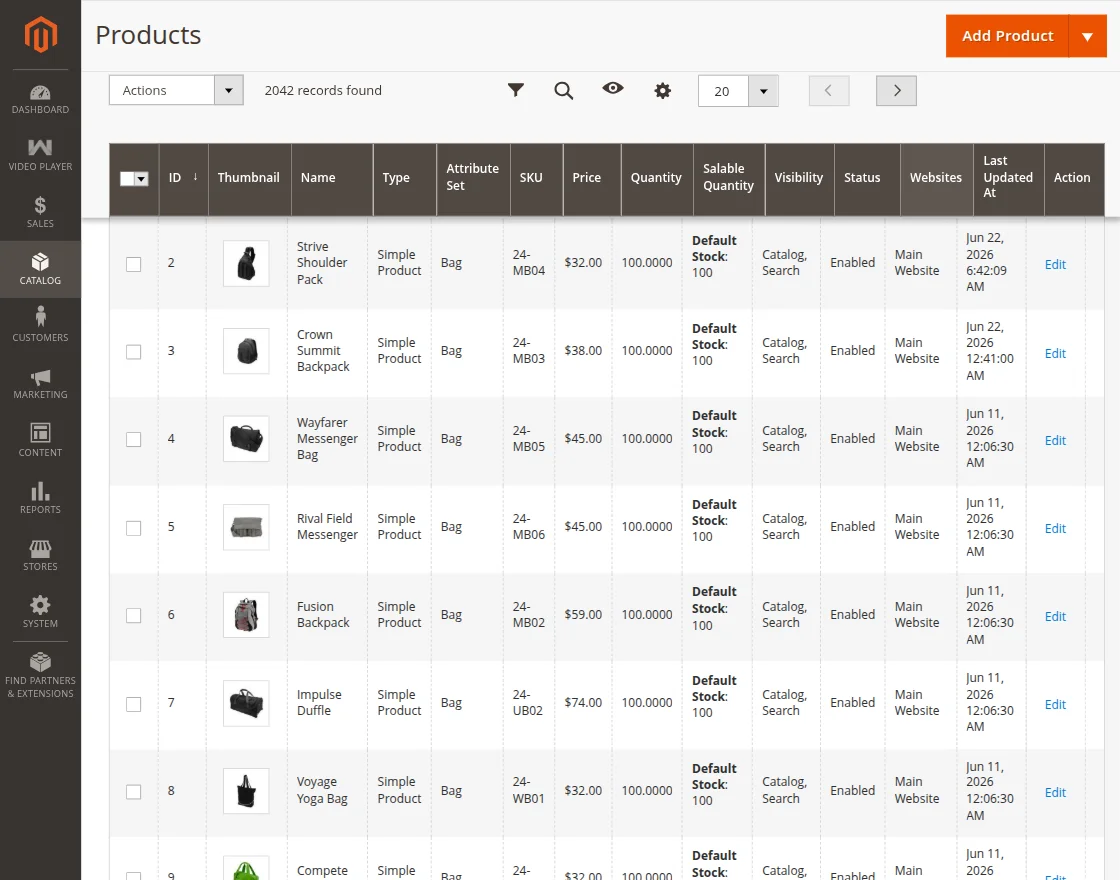Open the Content sidebar menu

pyautogui.click(x=40, y=440)
